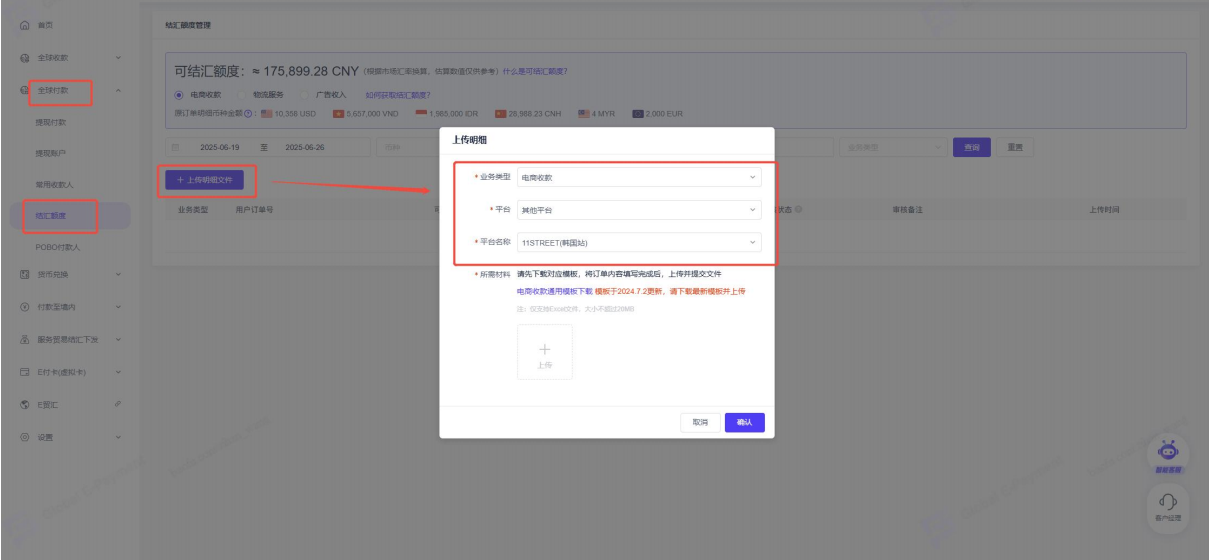Click the E付卡(虚拟卡) card icon
Screen dimensions: 1209x560
point(24,372)
